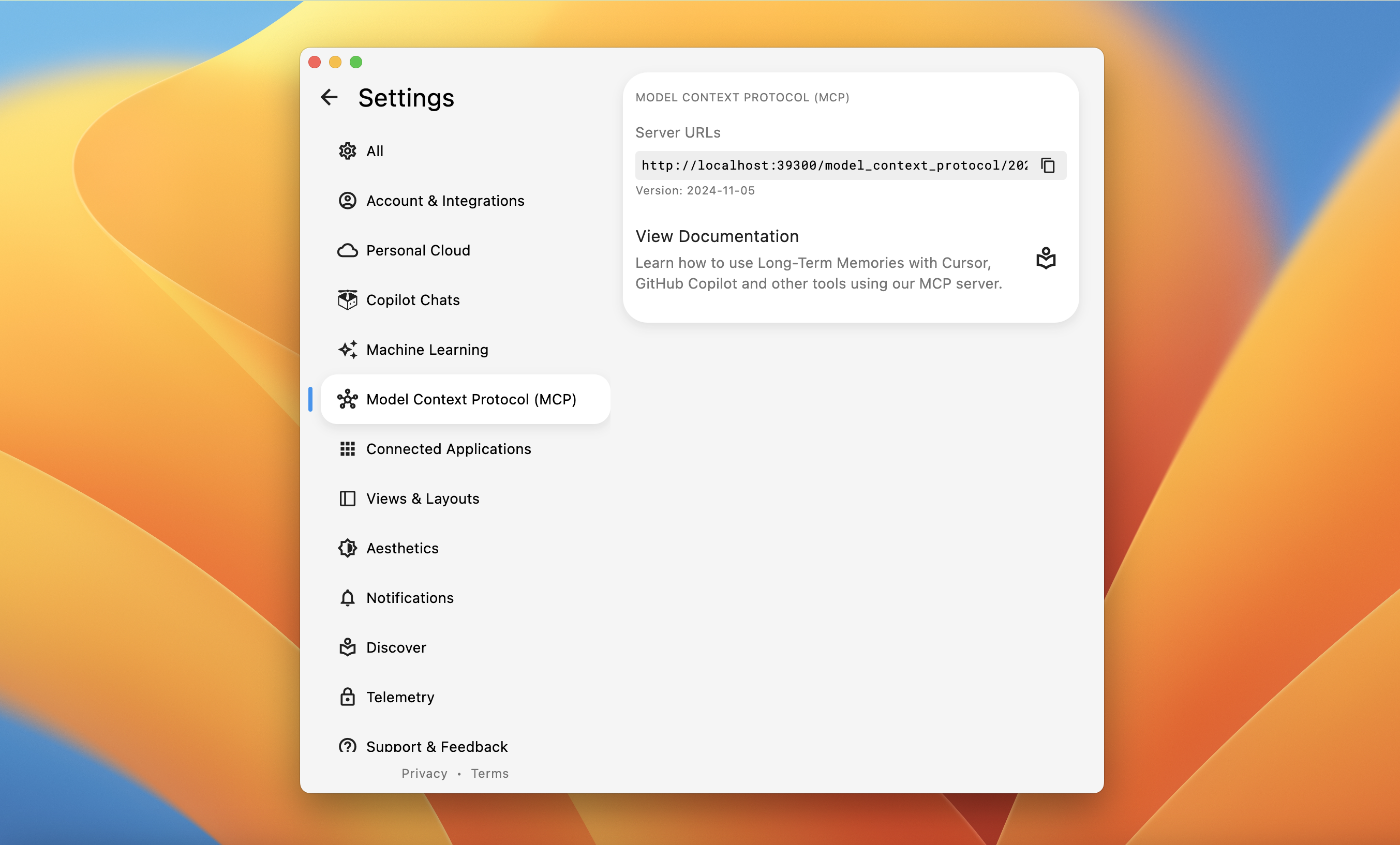1400x845 pixels.
Task: Click the Learn how to use Long-Term Memories description
Action: [819, 273]
